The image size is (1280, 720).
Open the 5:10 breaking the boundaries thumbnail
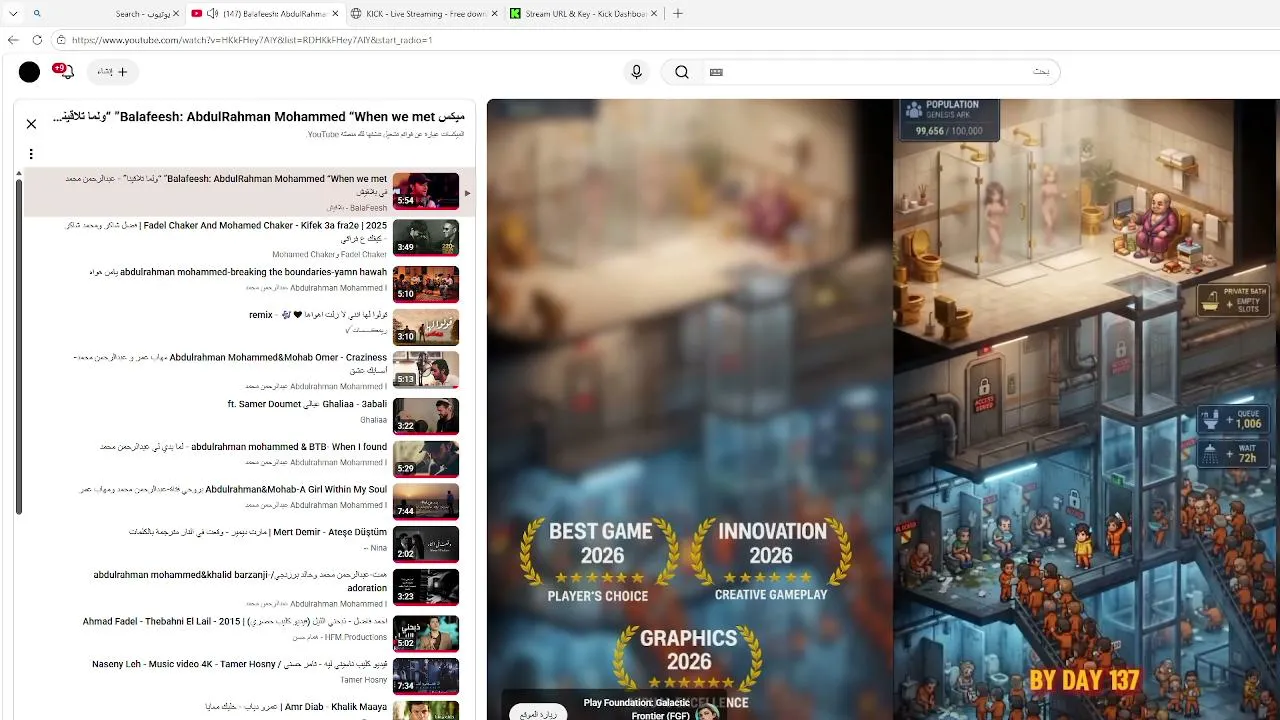(x=426, y=284)
